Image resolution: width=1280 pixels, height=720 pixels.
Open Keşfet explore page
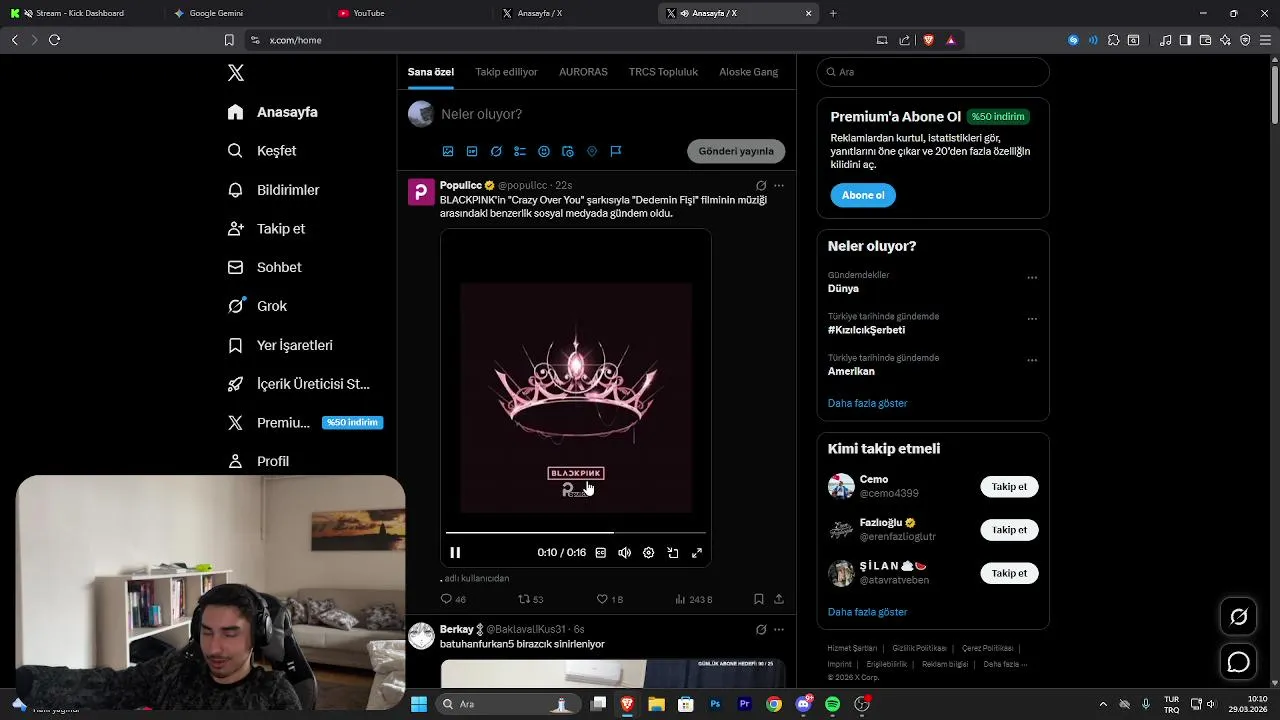262,151
